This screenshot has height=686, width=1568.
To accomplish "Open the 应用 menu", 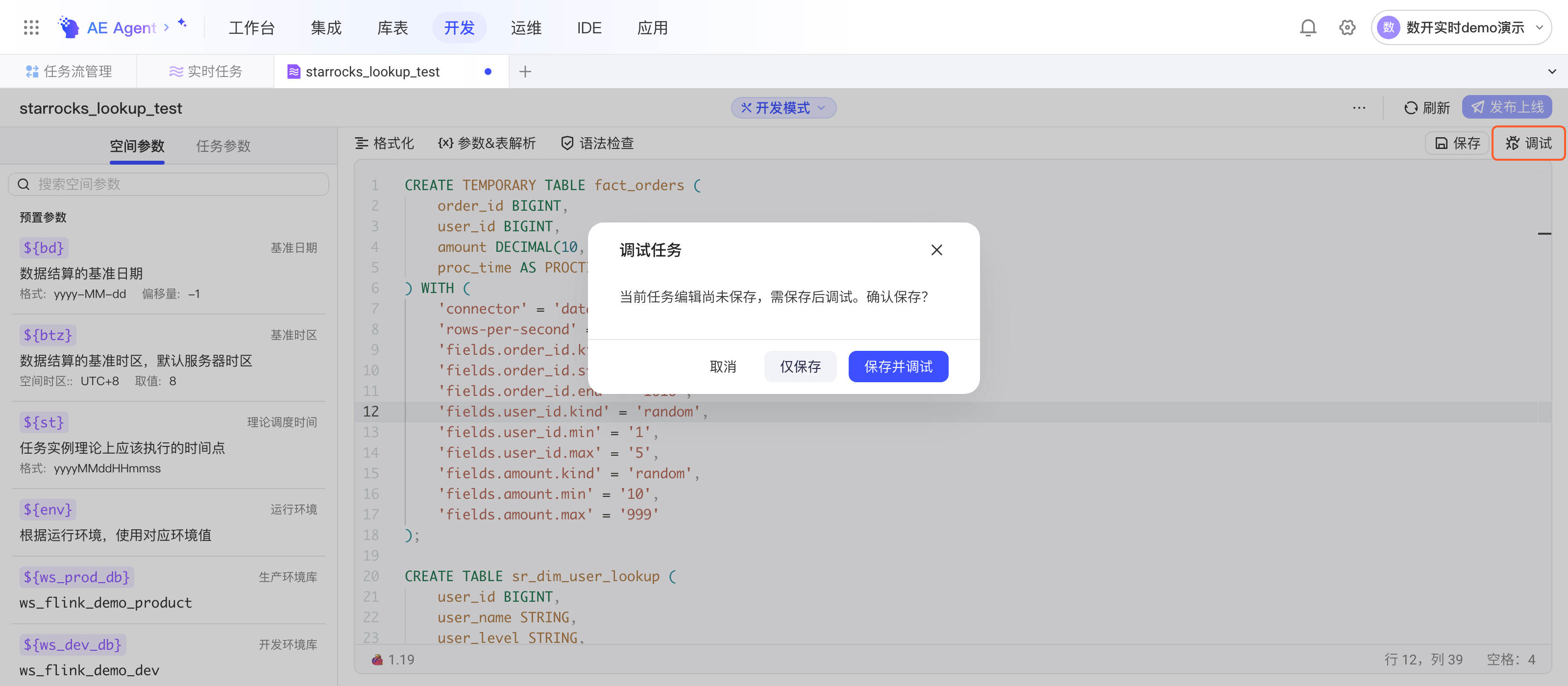I will [x=652, y=27].
